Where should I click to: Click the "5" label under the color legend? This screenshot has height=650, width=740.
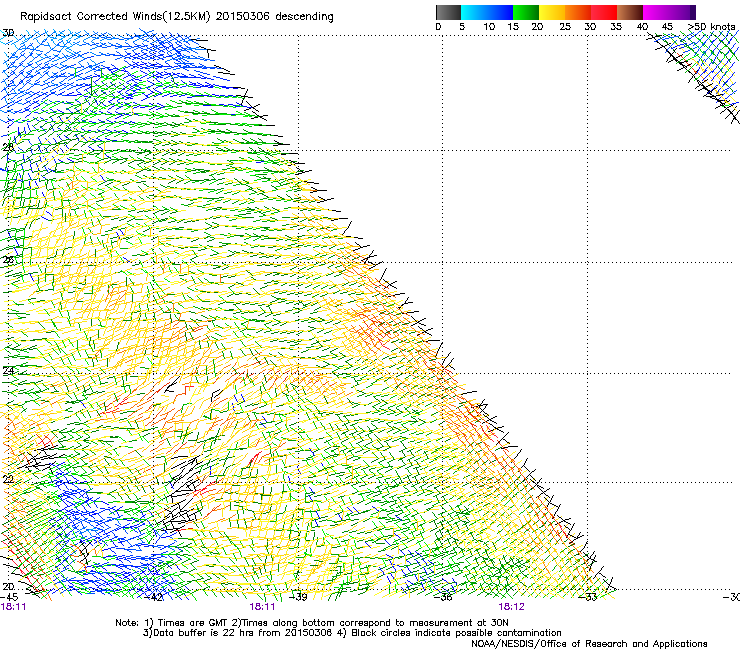pyautogui.click(x=462, y=26)
